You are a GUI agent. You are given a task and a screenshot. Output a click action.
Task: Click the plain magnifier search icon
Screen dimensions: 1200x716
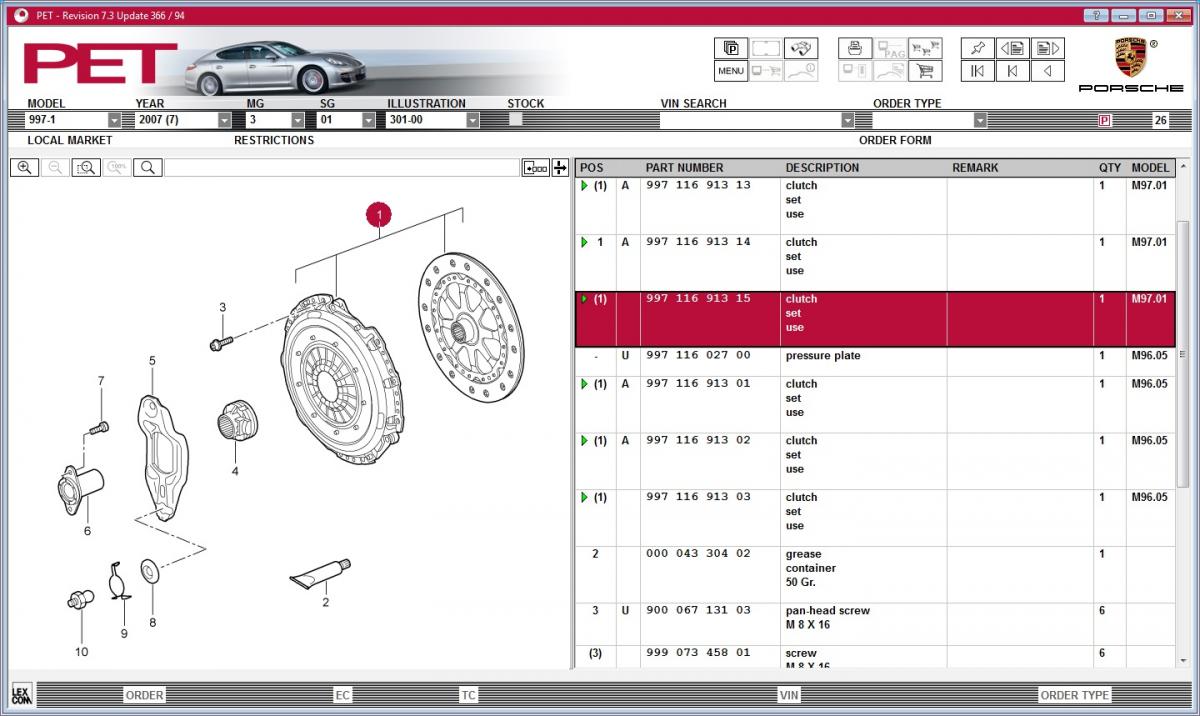(x=148, y=167)
